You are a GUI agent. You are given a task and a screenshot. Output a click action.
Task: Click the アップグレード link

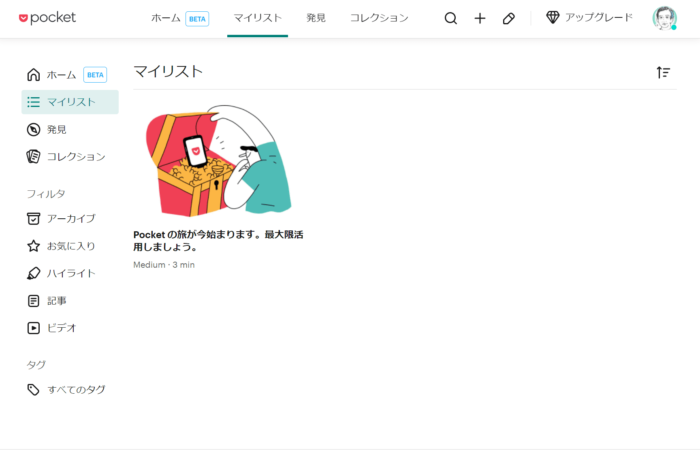coord(599,17)
